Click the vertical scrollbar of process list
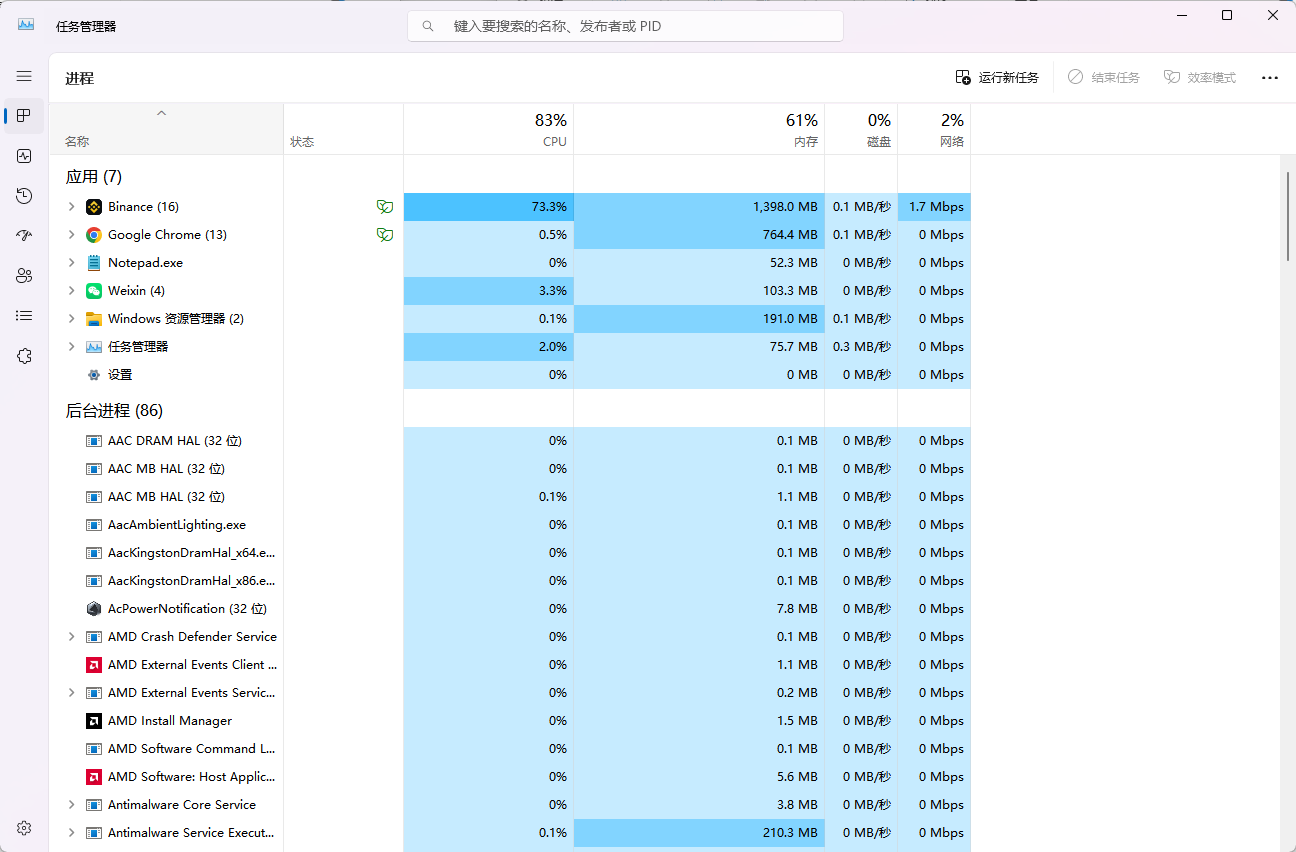 (x=1287, y=215)
